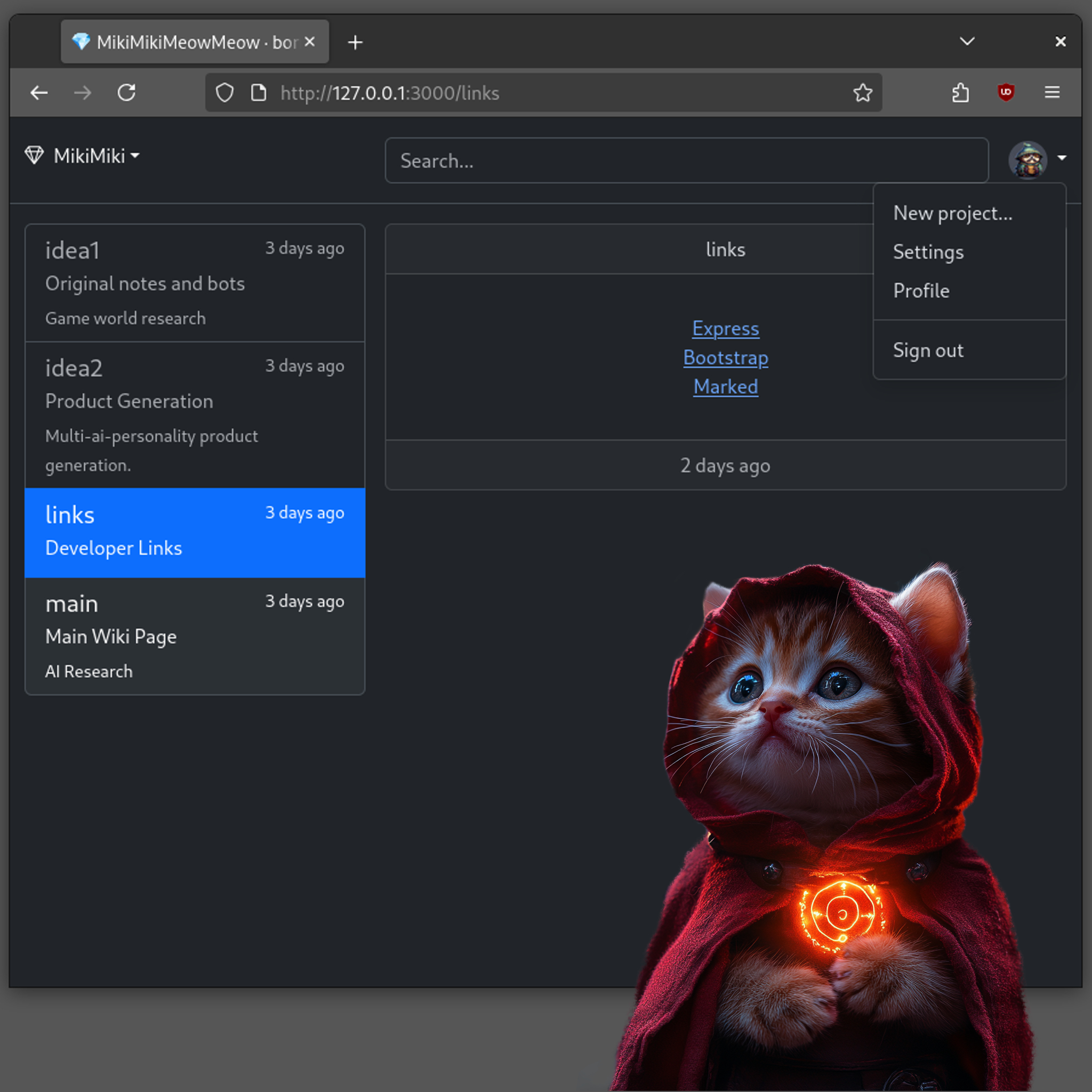Toggle the user avatar dropdown caret
Viewport: 1092px width, 1092px height.
[x=1062, y=158]
